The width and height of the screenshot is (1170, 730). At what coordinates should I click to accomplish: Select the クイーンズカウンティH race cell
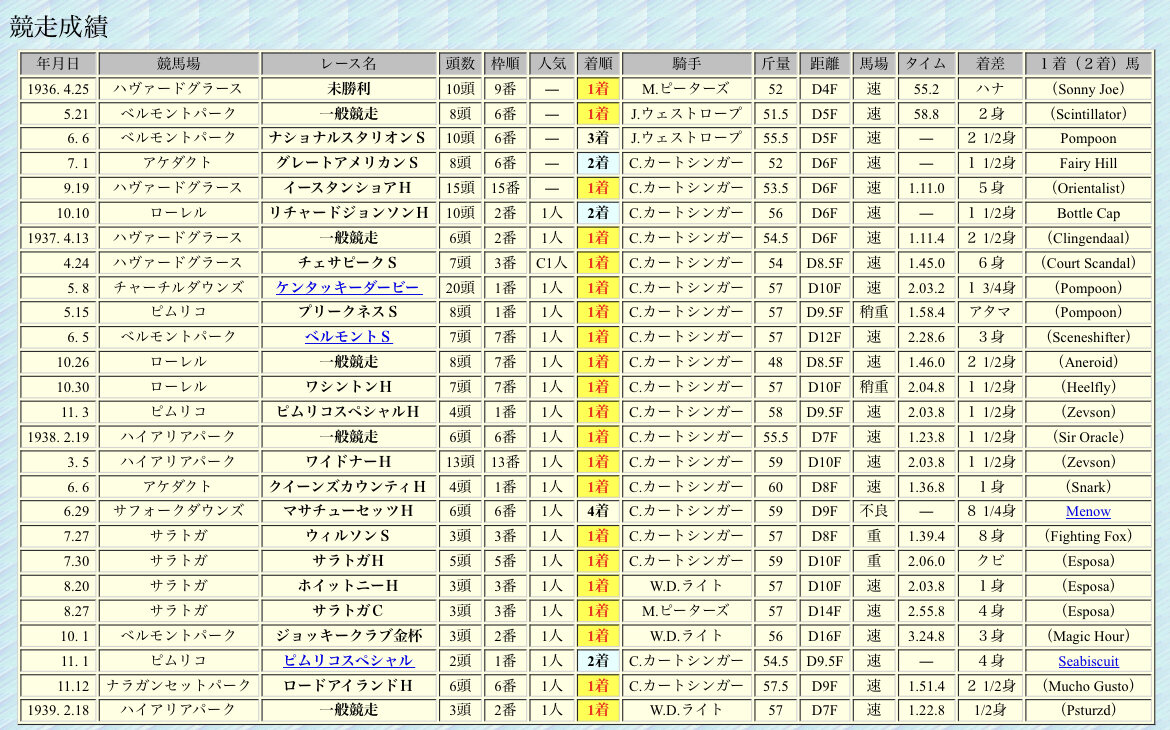(x=348, y=487)
